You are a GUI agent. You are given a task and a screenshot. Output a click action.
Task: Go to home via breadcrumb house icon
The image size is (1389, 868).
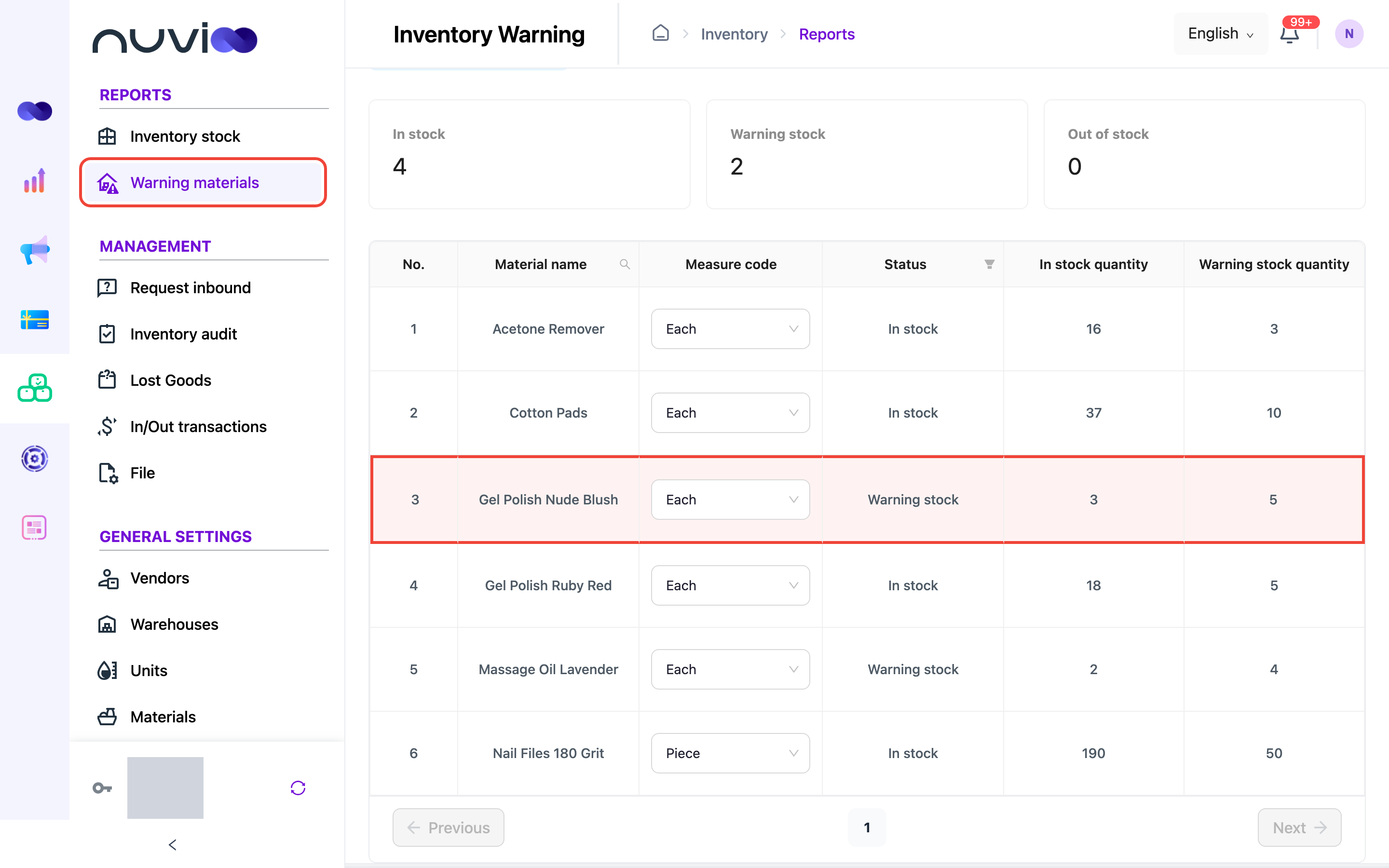pos(661,33)
